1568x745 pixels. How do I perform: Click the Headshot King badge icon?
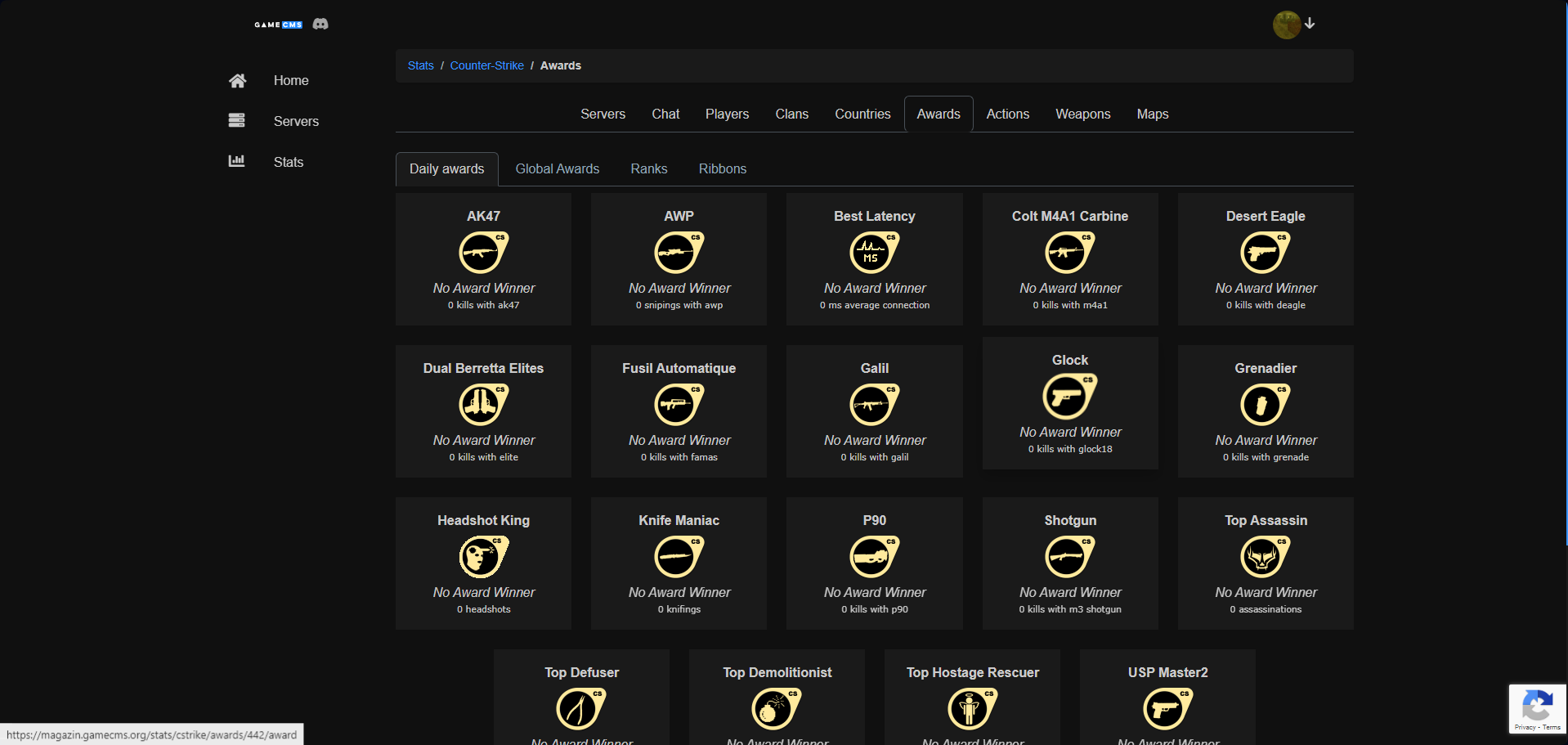pyautogui.click(x=483, y=556)
